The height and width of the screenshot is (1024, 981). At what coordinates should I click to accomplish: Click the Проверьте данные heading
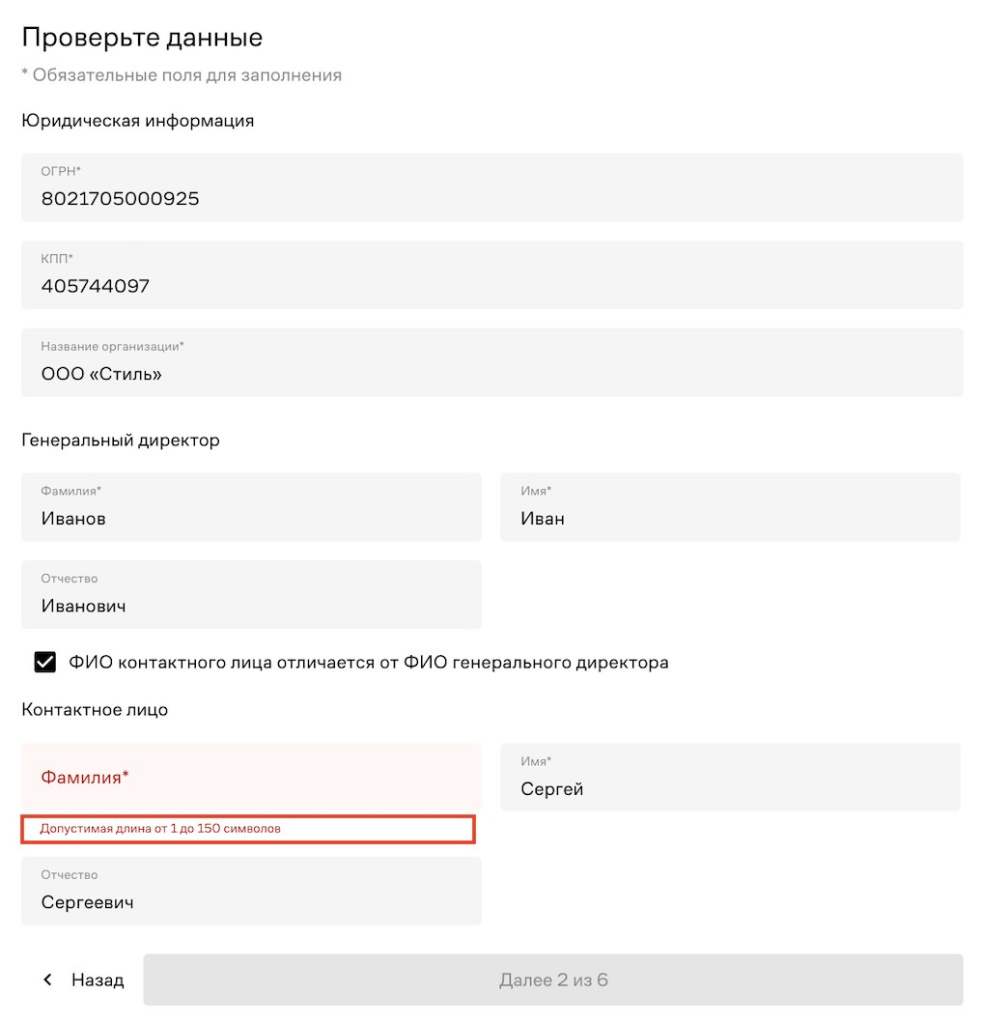[x=142, y=38]
